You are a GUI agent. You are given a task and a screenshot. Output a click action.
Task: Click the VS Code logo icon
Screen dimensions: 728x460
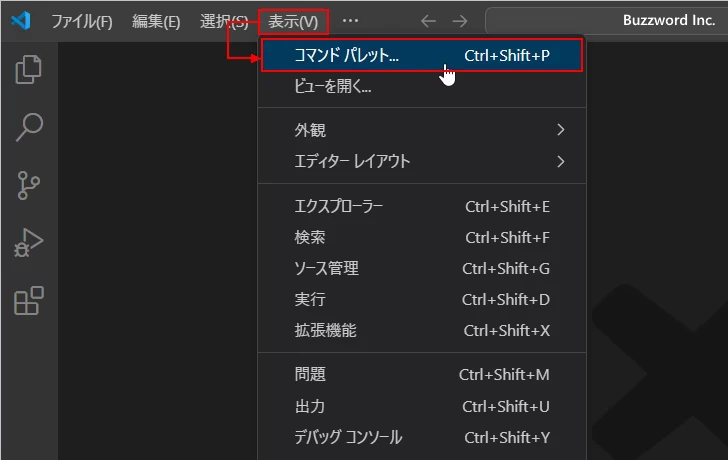point(21,21)
